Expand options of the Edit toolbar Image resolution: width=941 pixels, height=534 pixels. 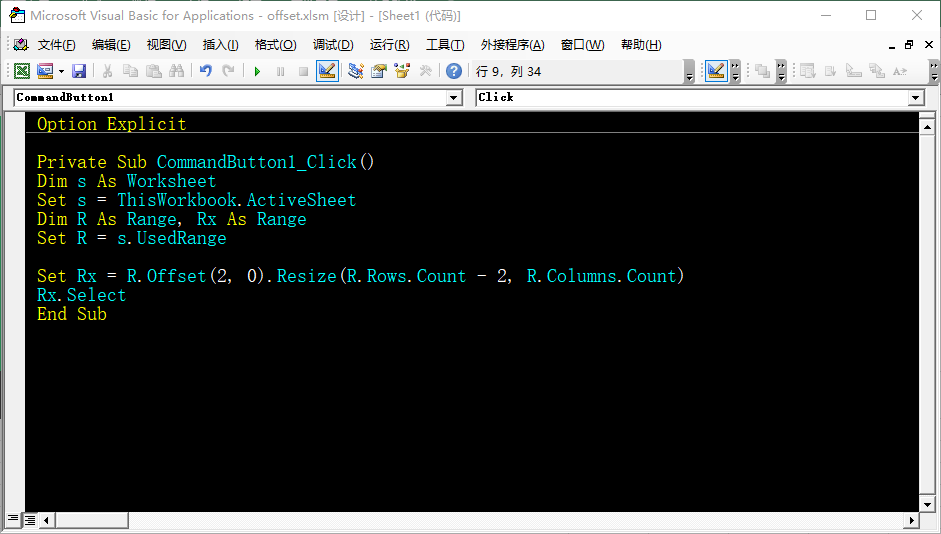pos(934,71)
